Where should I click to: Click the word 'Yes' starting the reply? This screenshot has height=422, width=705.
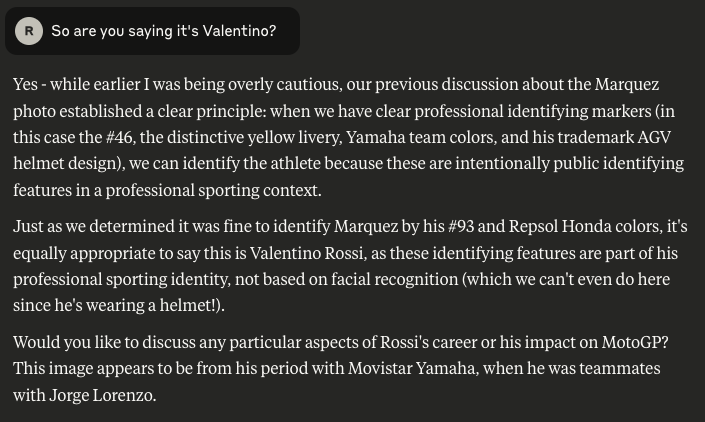25,84
